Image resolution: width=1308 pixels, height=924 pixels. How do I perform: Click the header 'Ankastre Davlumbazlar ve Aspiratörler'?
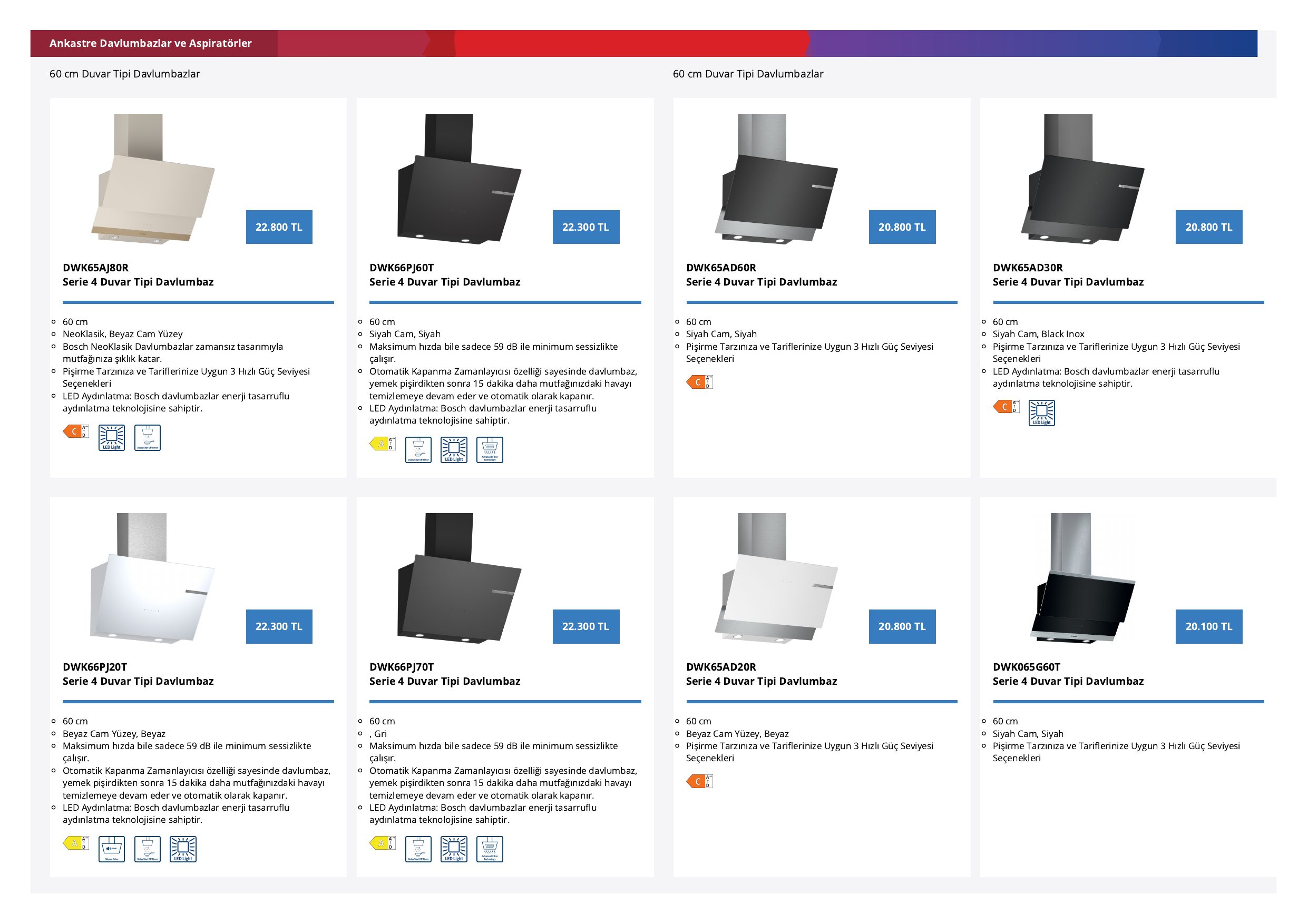coord(150,43)
